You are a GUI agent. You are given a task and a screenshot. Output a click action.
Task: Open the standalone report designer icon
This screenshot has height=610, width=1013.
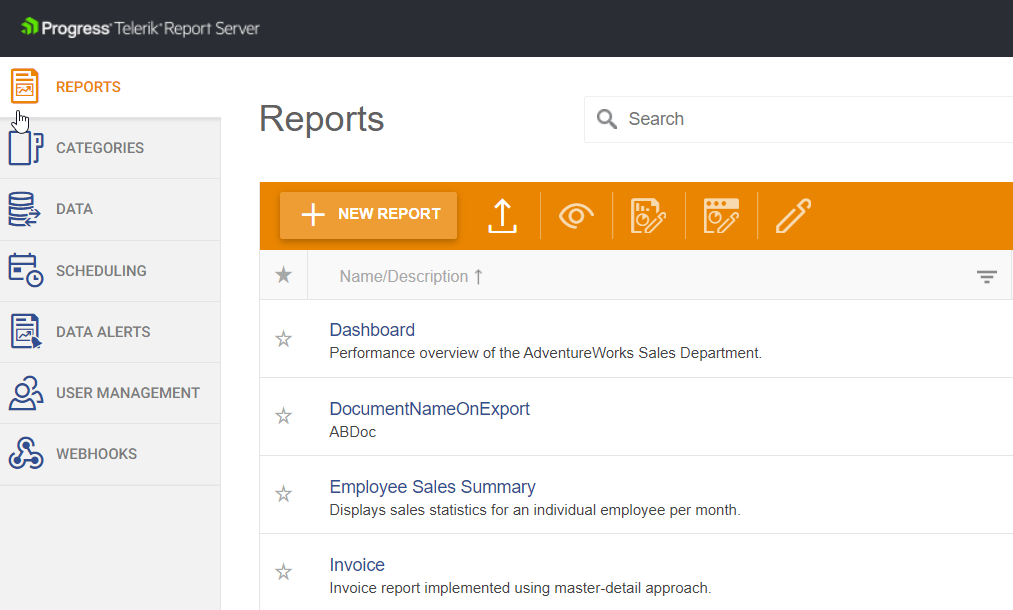648,216
